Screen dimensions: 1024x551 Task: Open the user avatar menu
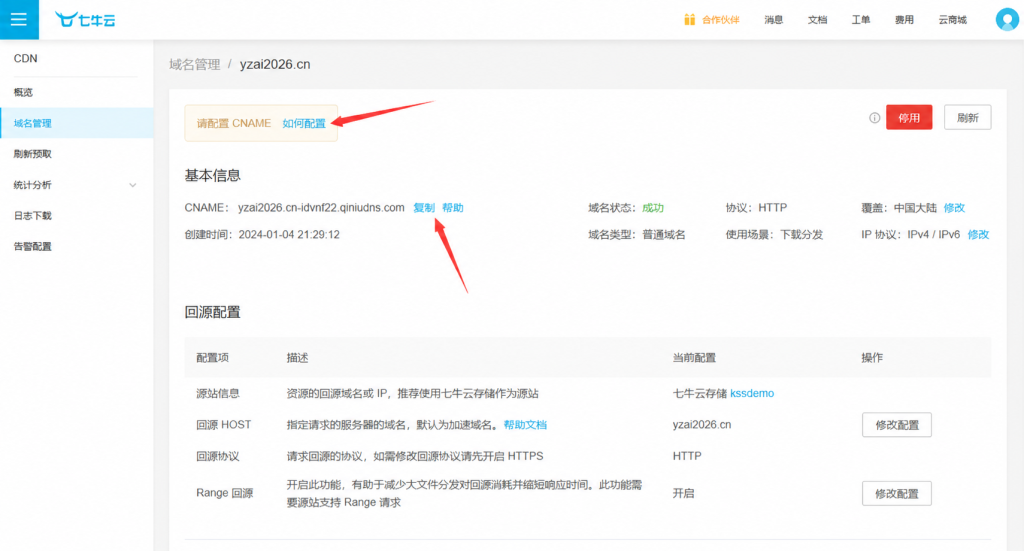tap(1007, 20)
